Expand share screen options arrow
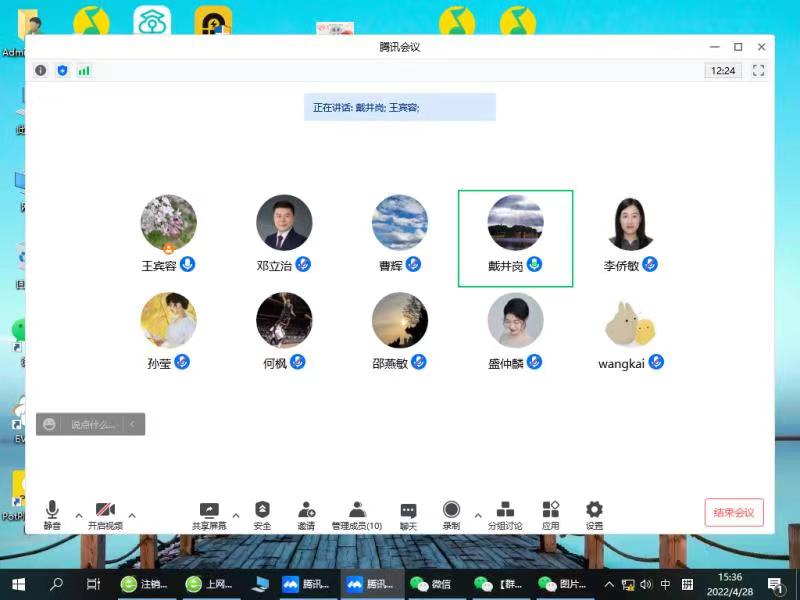This screenshot has width=800, height=600. pyautogui.click(x=236, y=516)
